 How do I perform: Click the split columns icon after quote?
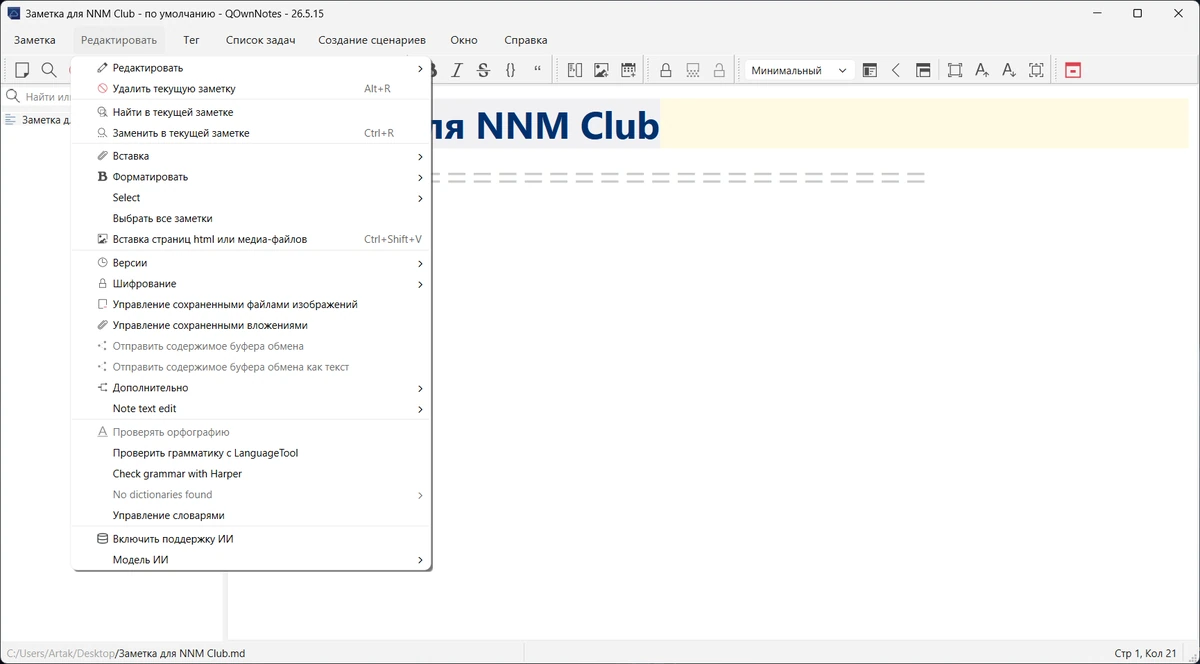click(574, 70)
